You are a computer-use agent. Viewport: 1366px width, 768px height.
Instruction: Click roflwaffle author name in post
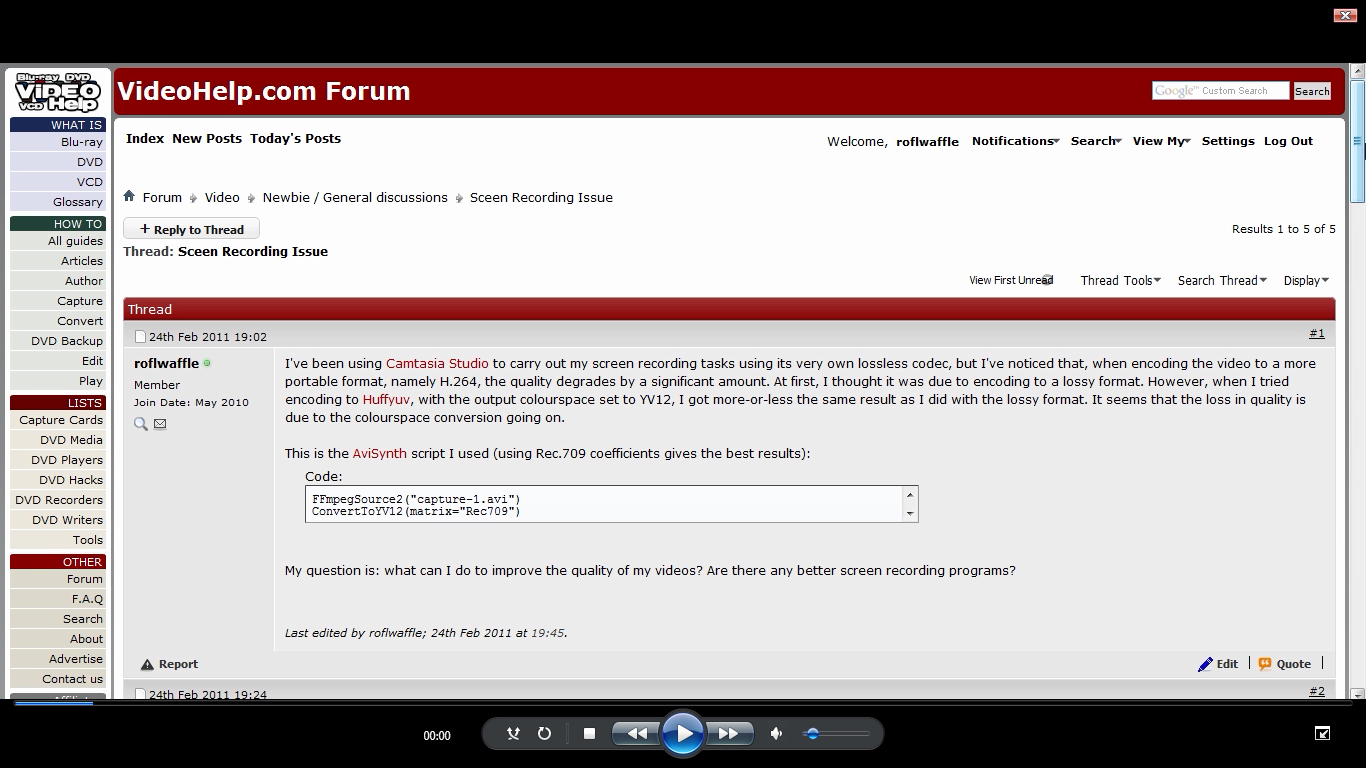click(x=166, y=363)
